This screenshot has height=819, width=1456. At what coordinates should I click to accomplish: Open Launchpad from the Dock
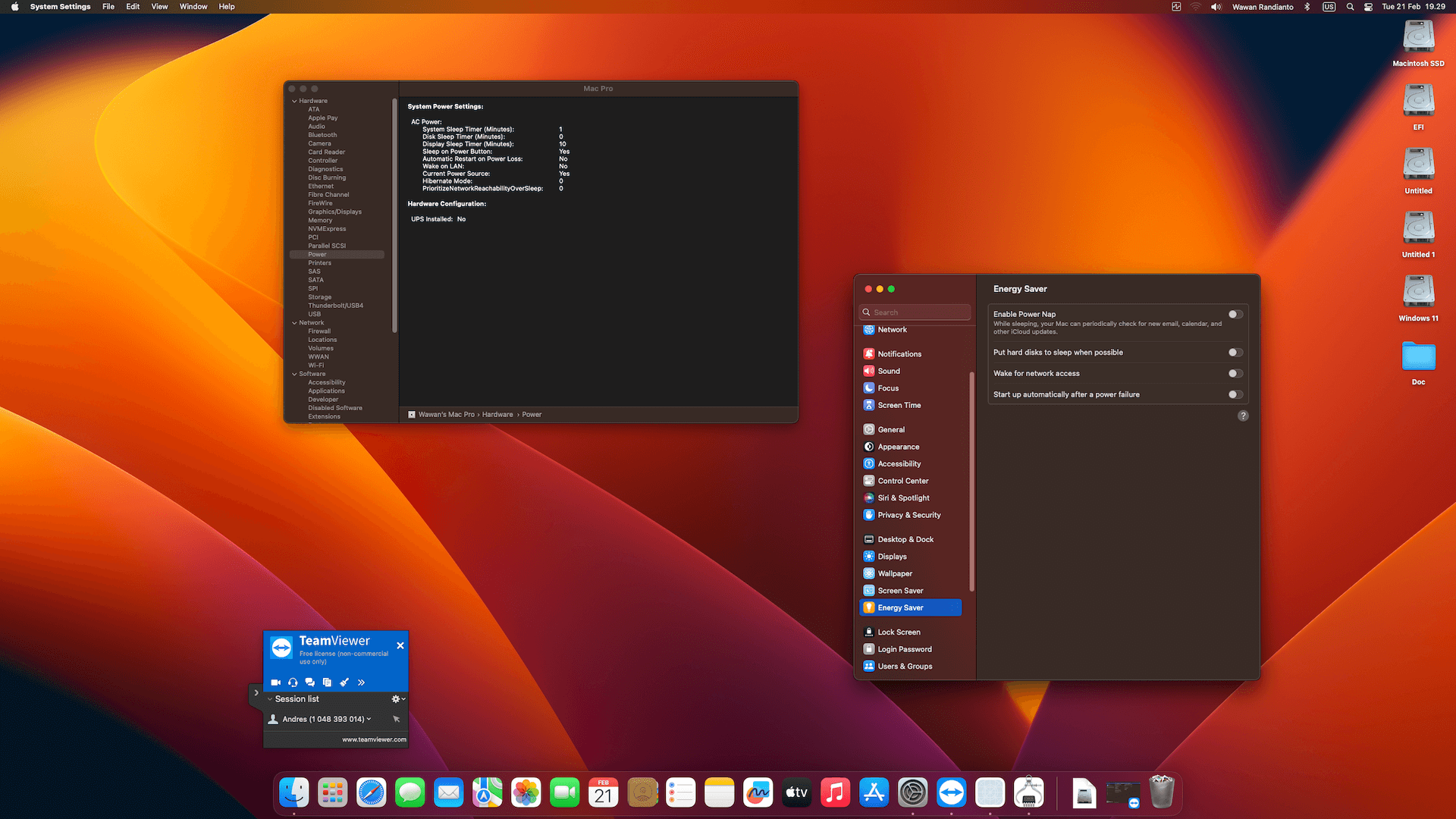click(333, 793)
